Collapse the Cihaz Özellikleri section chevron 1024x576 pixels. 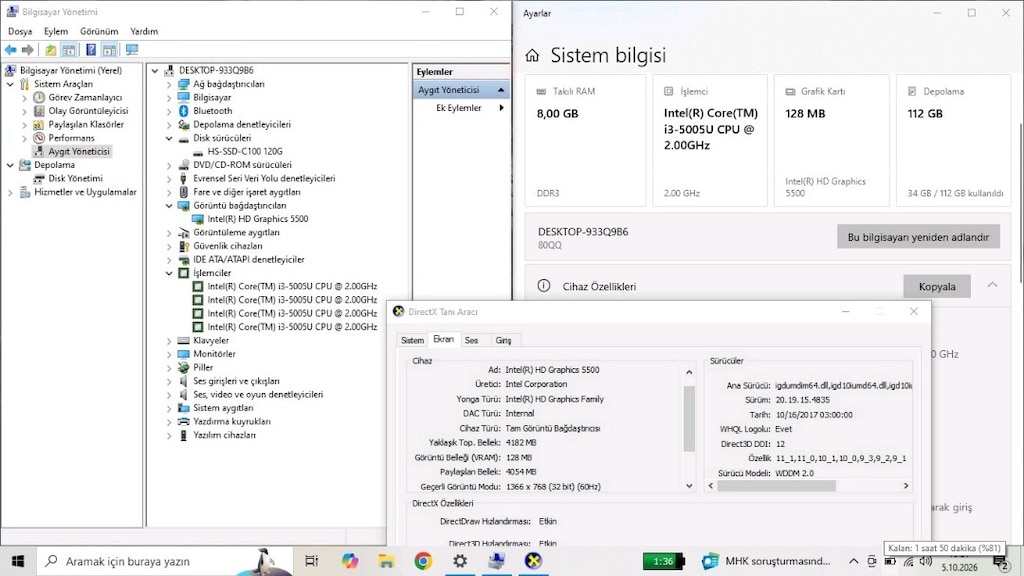[992, 285]
